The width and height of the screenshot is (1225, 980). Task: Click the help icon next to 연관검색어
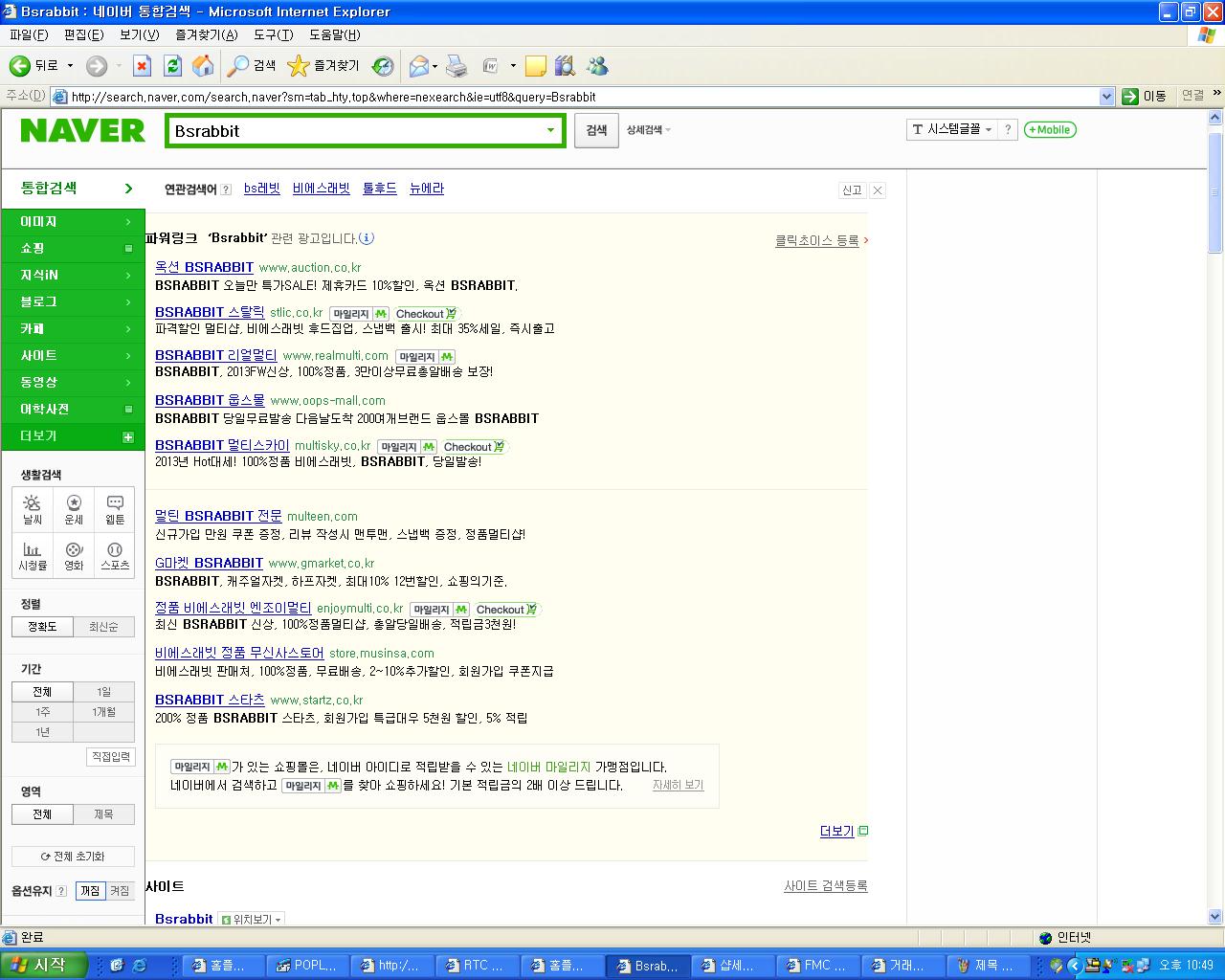226,189
